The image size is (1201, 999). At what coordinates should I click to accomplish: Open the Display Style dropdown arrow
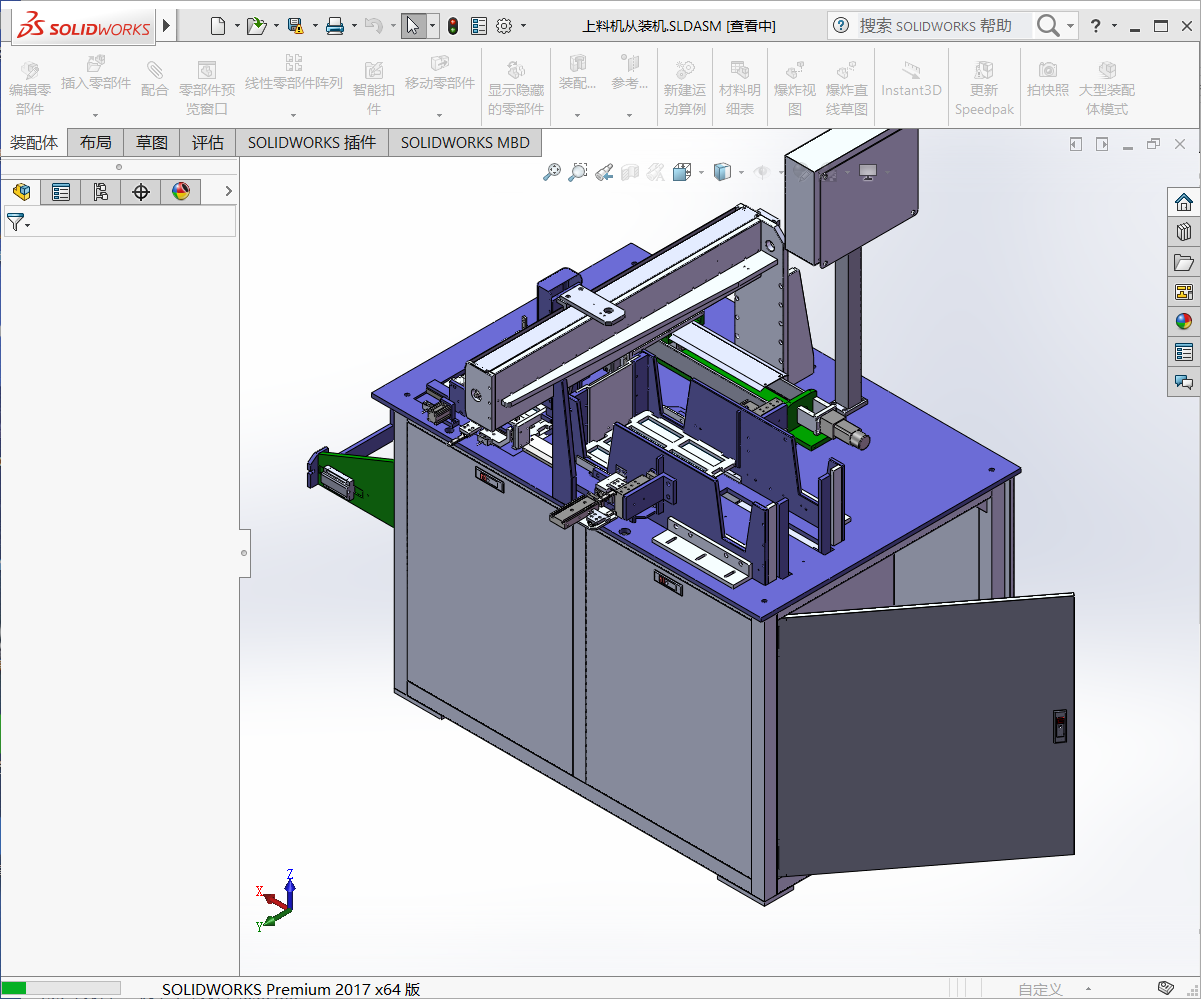[x=741, y=173]
